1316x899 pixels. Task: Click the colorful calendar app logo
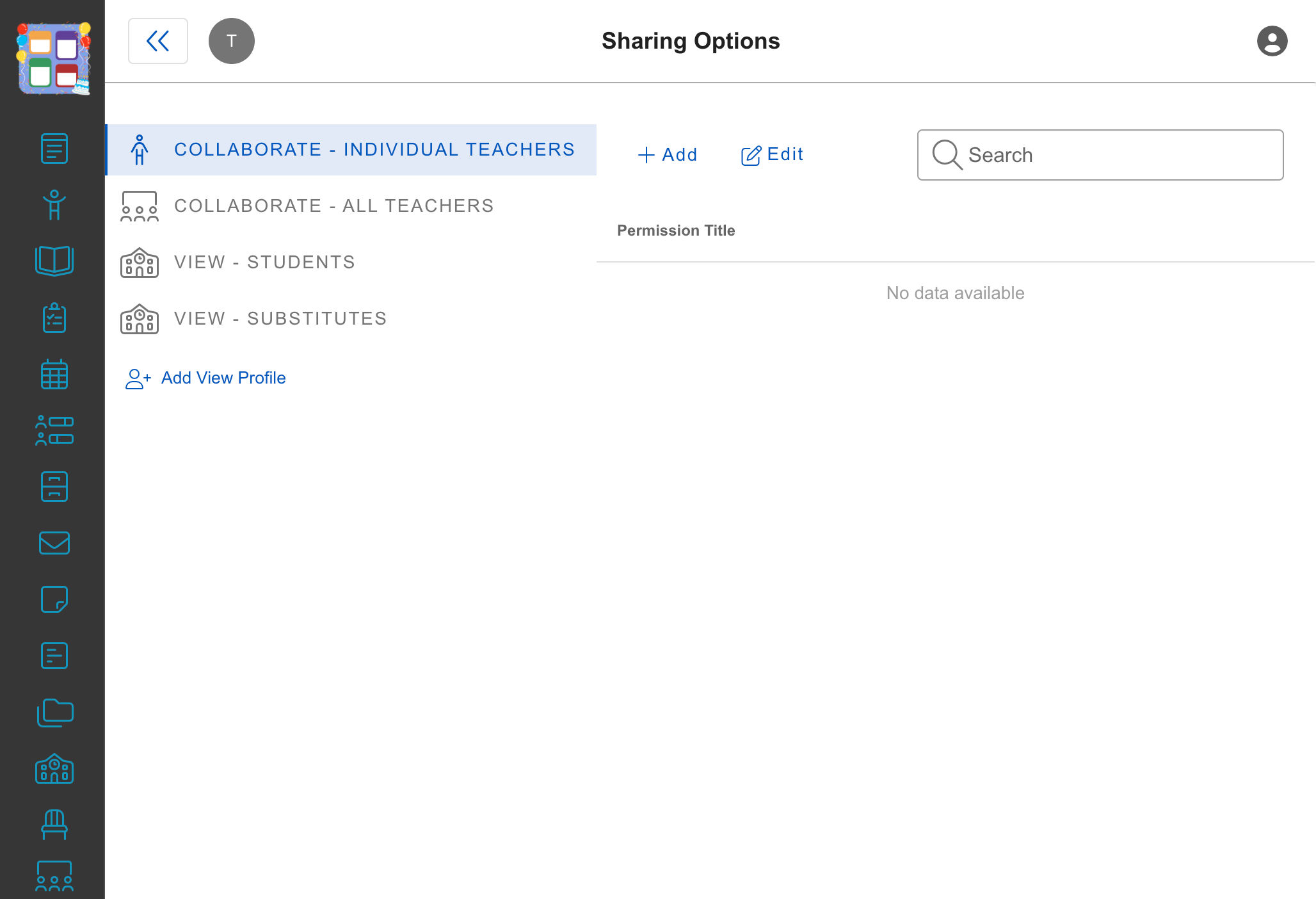[54, 59]
